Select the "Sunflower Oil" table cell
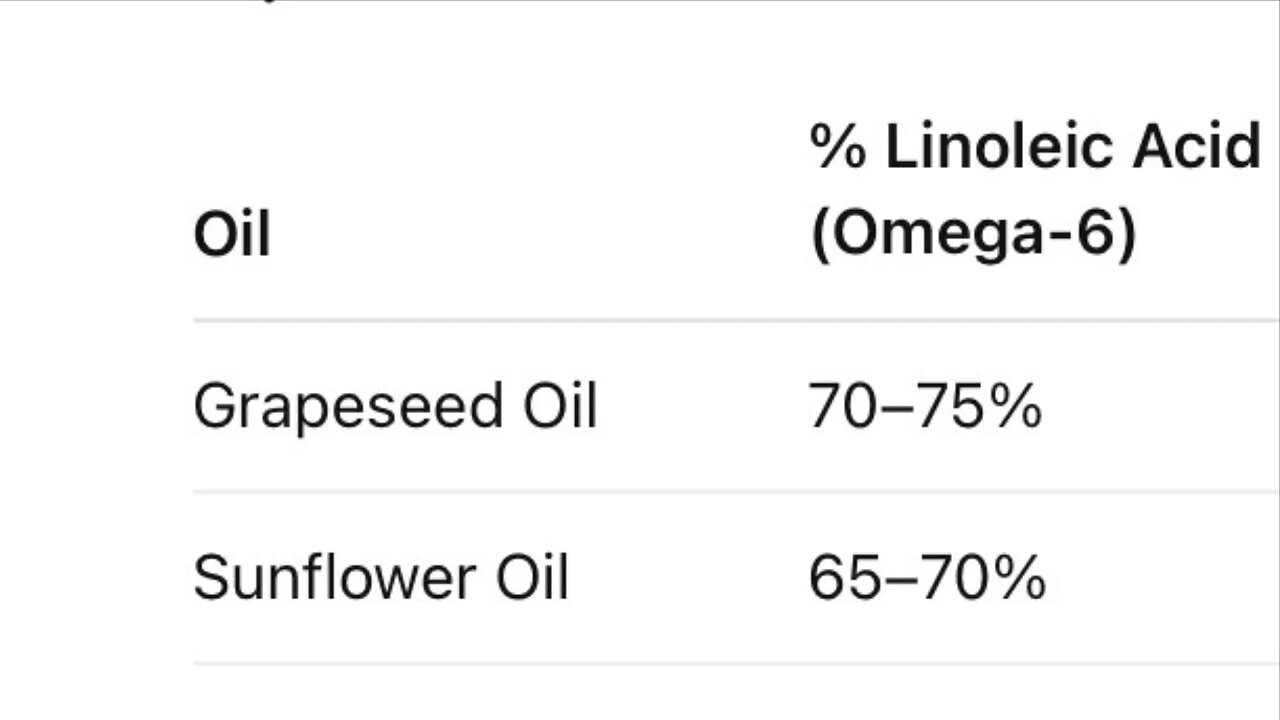Viewport: 1280px width, 720px height. (x=381, y=578)
